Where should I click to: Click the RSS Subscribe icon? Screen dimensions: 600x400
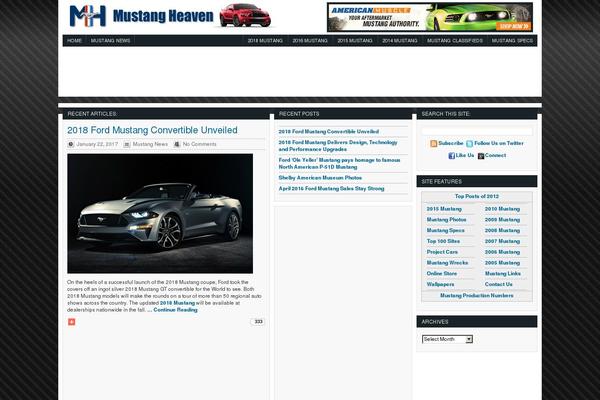(x=434, y=144)
